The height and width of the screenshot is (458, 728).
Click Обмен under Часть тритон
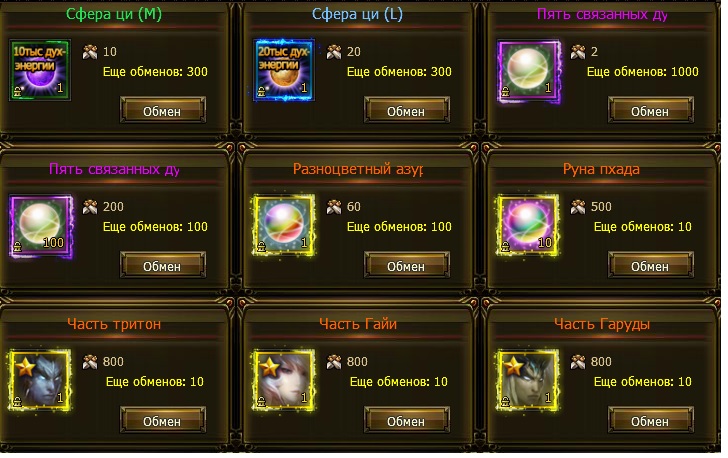pyautogui.click(x=162, y=420)
